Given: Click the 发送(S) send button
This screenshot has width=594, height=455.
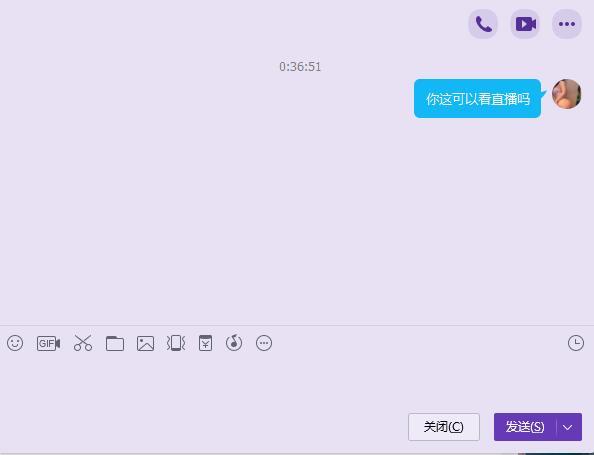Looking at the screenshot, I should (x=525, y=427).
